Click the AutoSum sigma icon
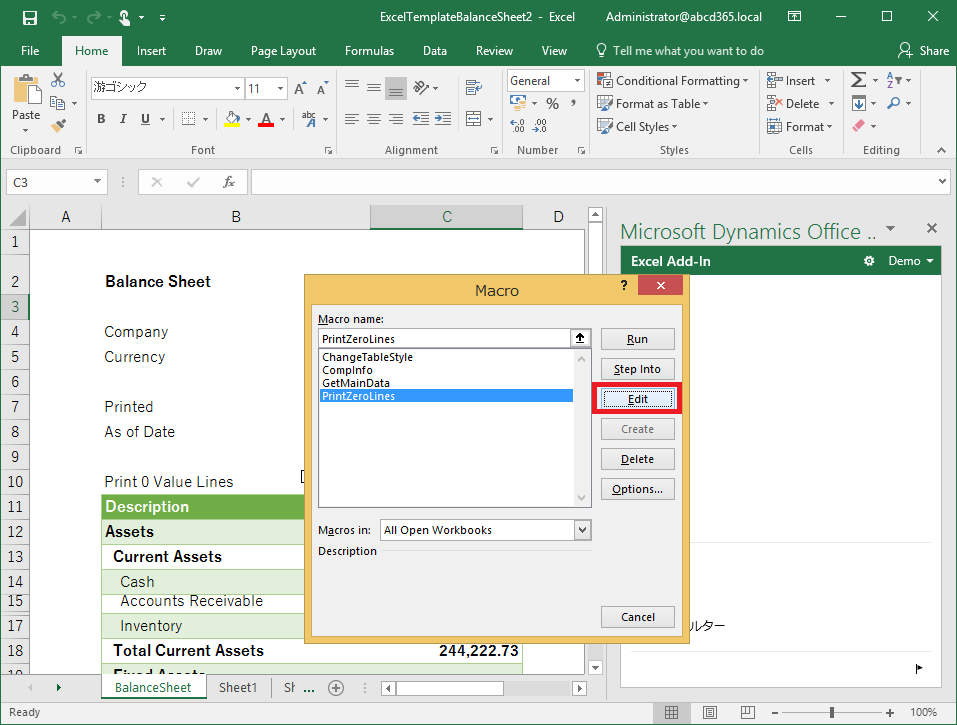 (x=858, y=80)
